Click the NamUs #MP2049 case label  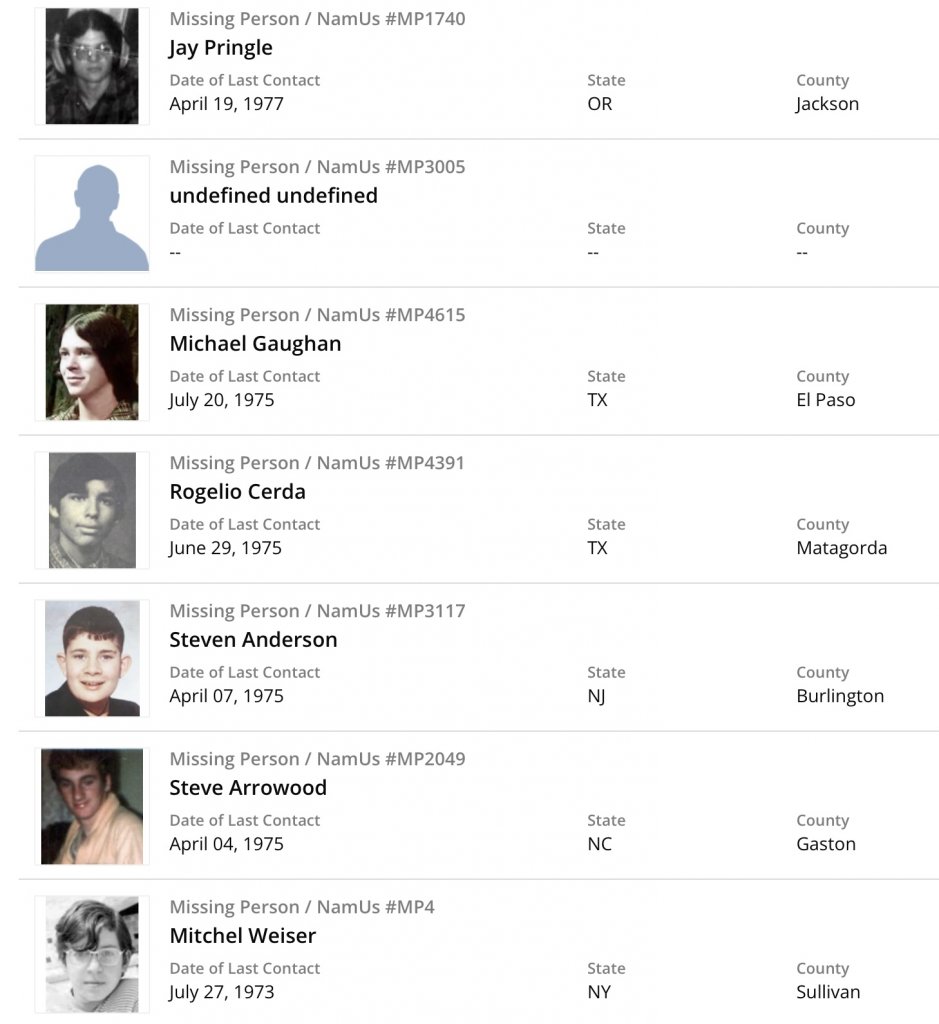point(317,759)
